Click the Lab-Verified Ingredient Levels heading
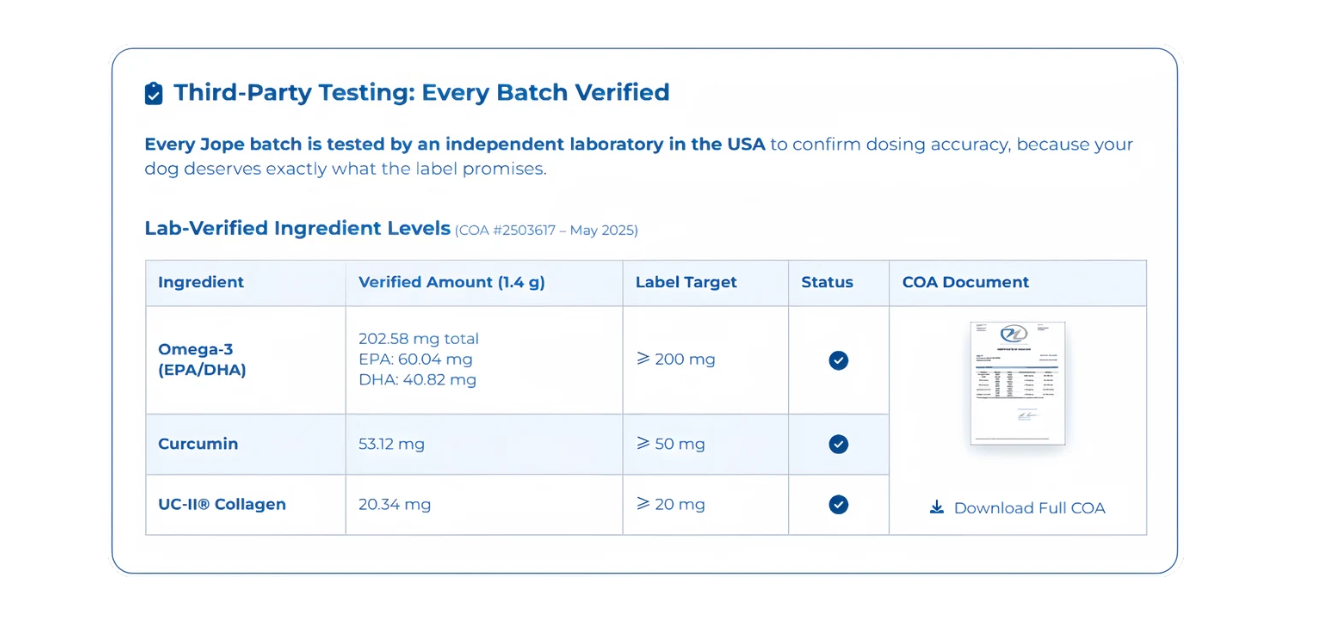The width and height of the screenshot is (1319, 626). pyautogui.click(x=297, y=228)
